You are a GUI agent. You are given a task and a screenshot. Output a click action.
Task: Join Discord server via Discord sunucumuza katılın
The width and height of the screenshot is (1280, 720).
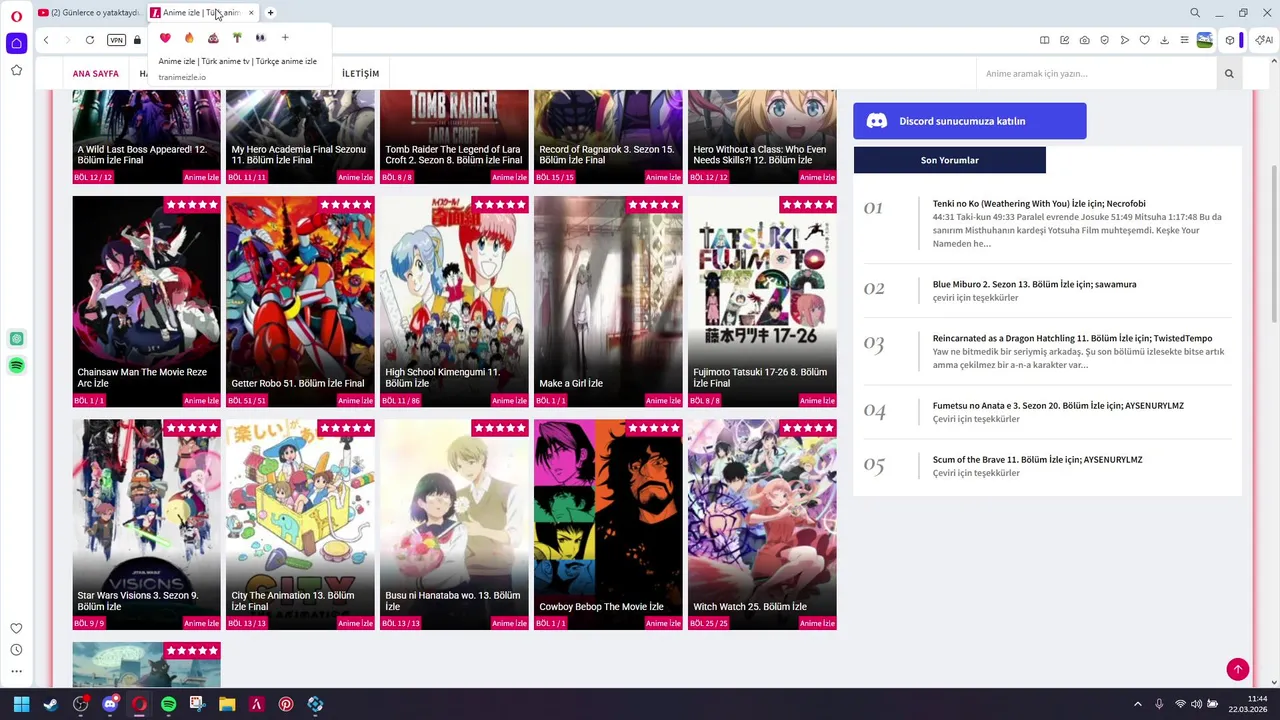pos(970,121)
